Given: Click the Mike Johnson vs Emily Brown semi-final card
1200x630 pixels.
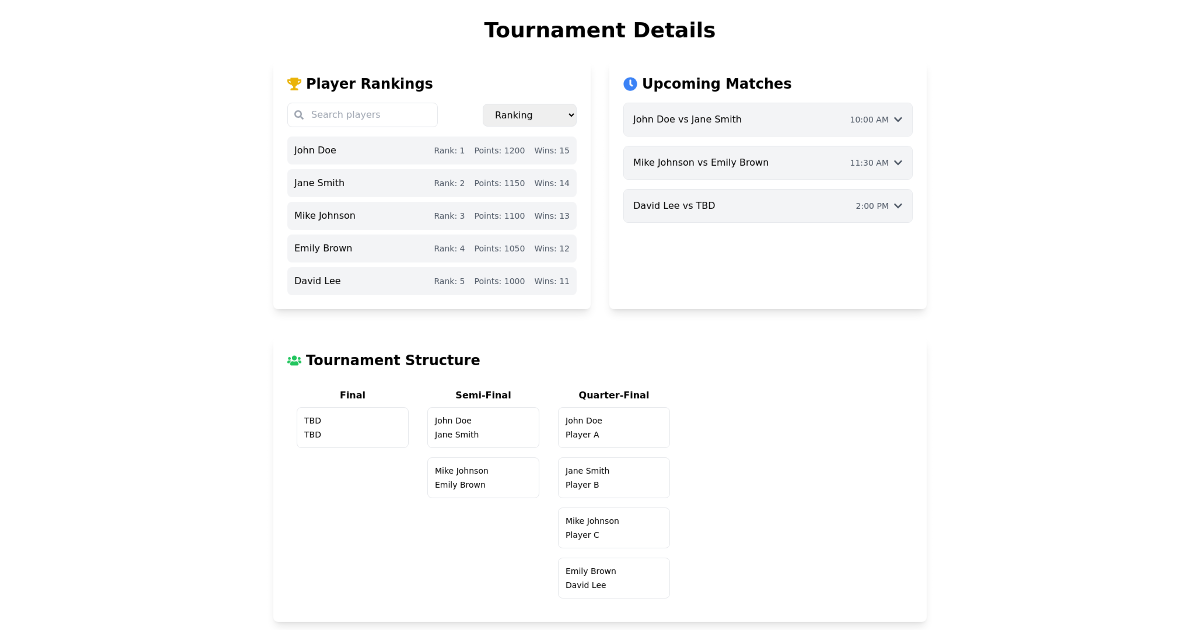Looking at the screenshot, I should coord(483,477).
